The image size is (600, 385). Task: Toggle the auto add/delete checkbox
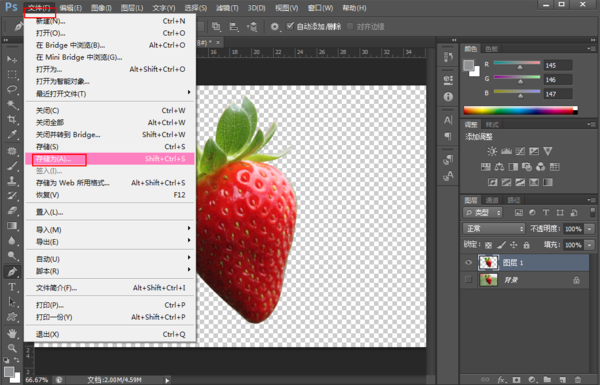tap(290, 26)
